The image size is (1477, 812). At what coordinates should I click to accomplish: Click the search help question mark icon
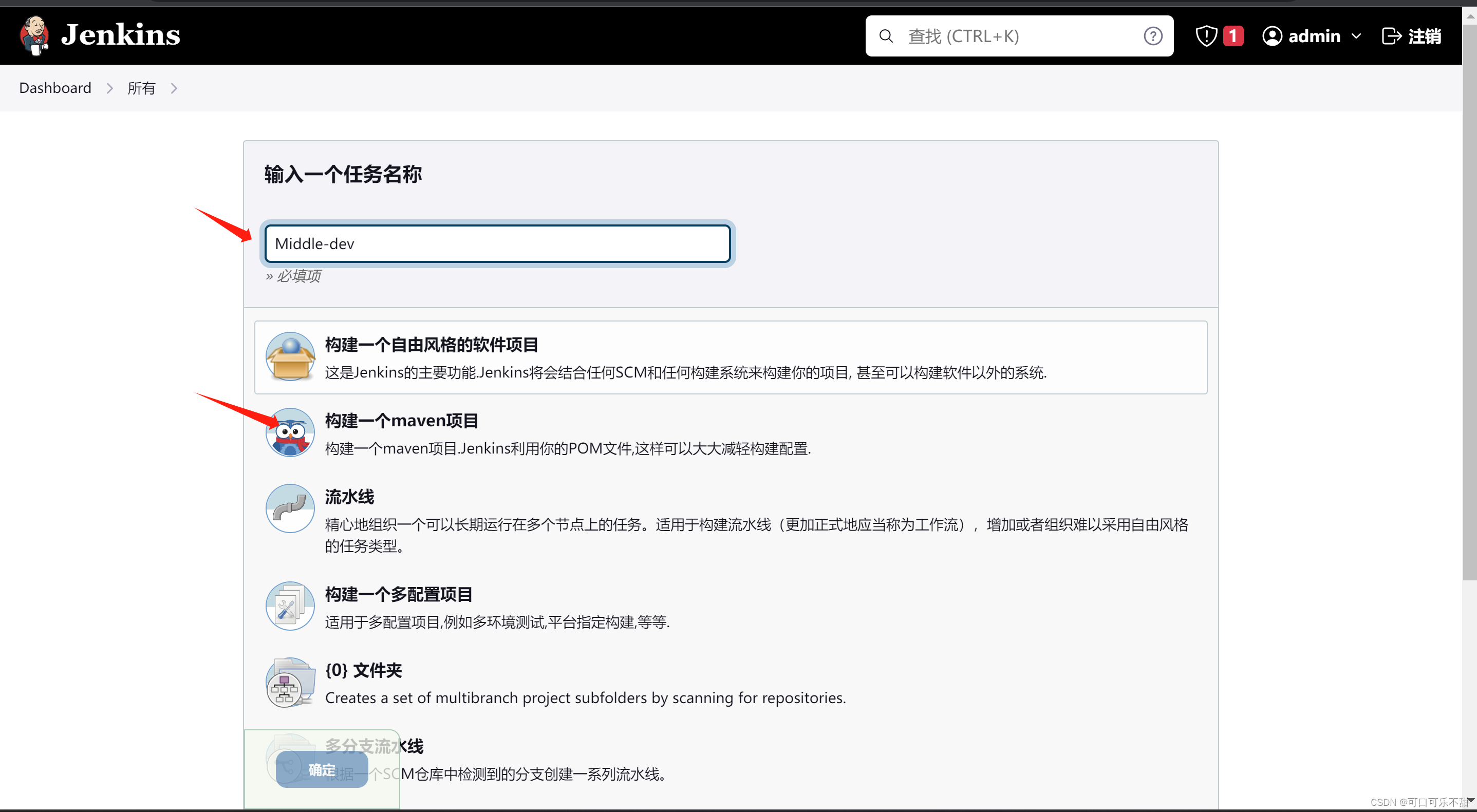[1152, 35]
